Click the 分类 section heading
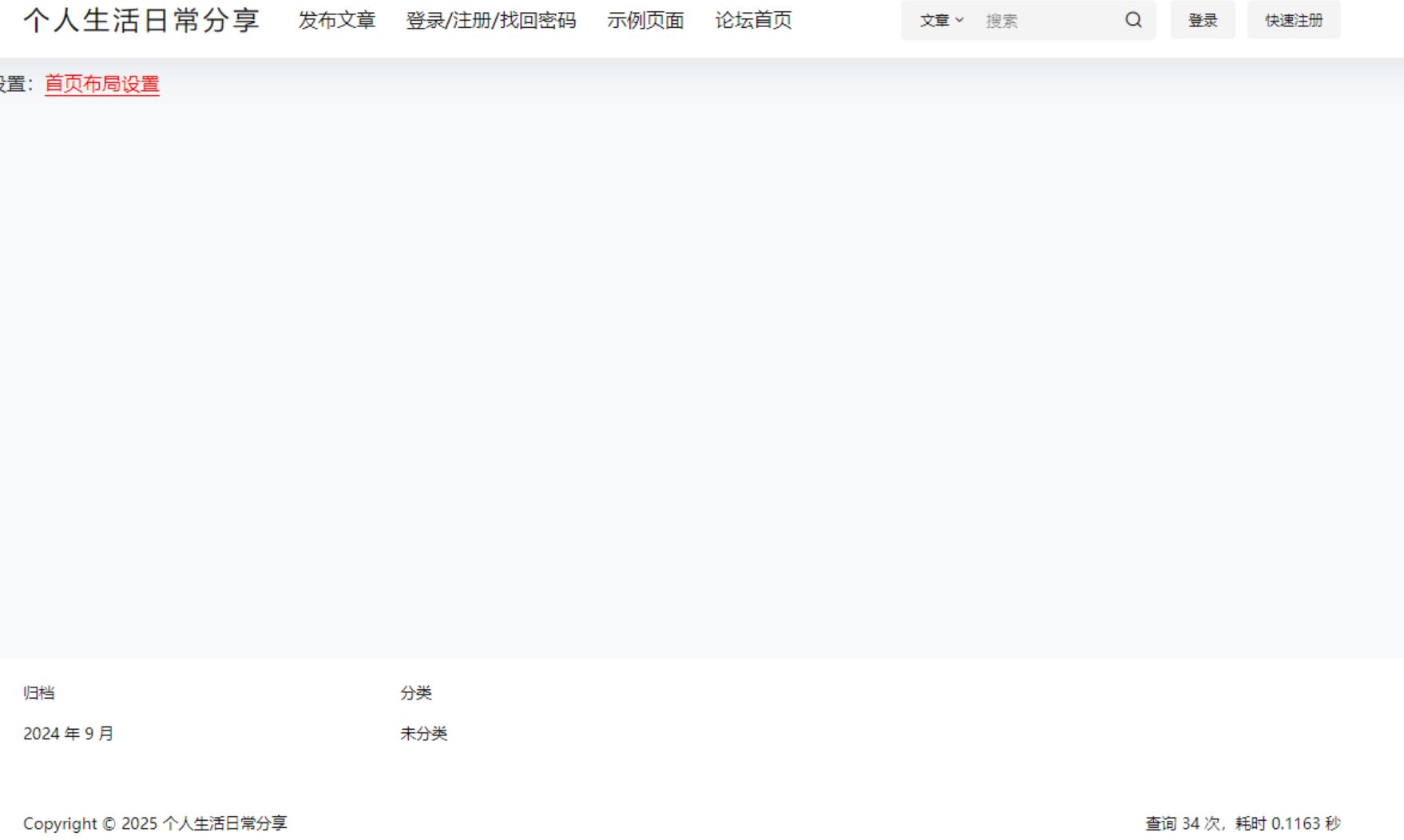Image resolution: width=1404 pixels, height=840 pixels. (x=416, y=692)
